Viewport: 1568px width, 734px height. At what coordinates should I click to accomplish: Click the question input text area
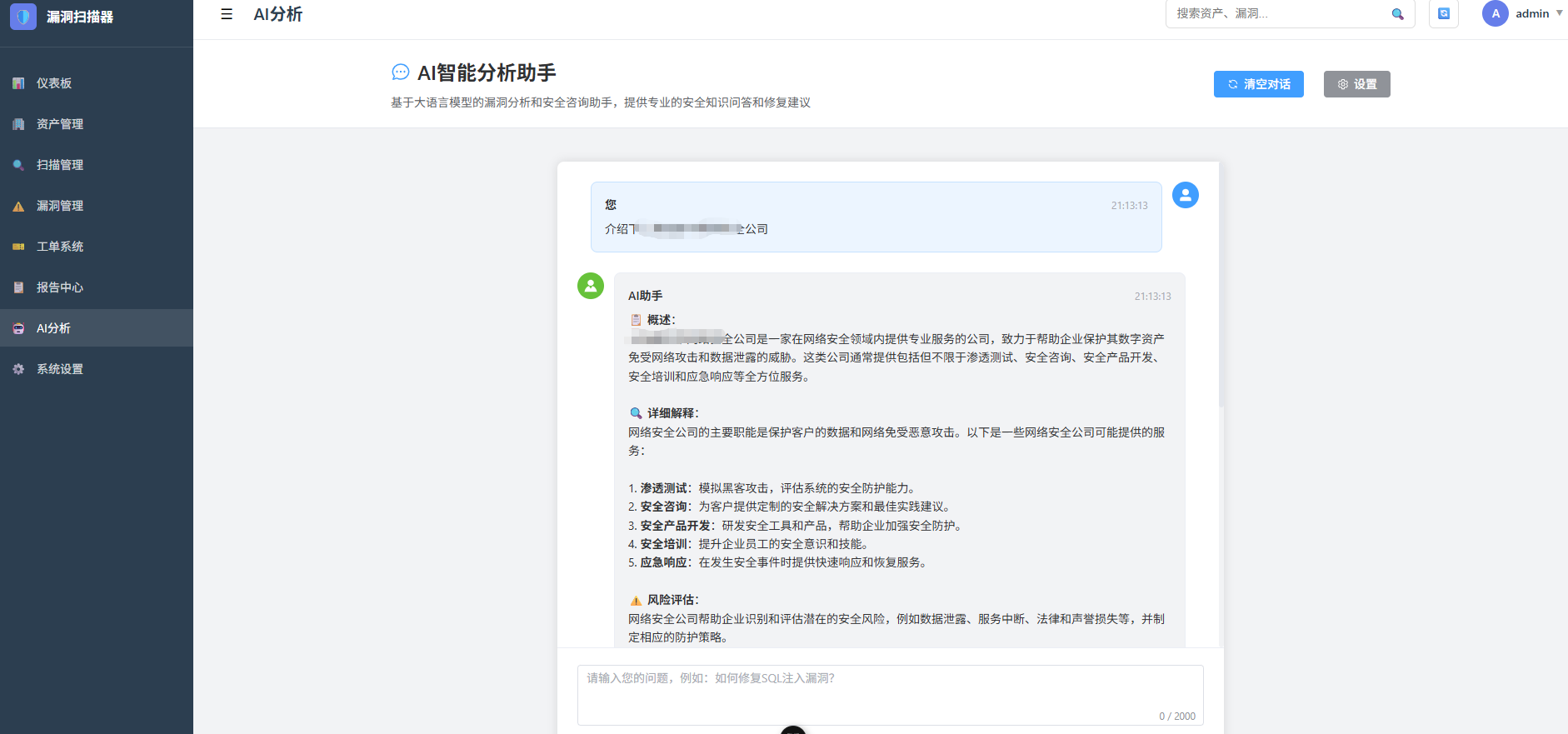[889, 694]
